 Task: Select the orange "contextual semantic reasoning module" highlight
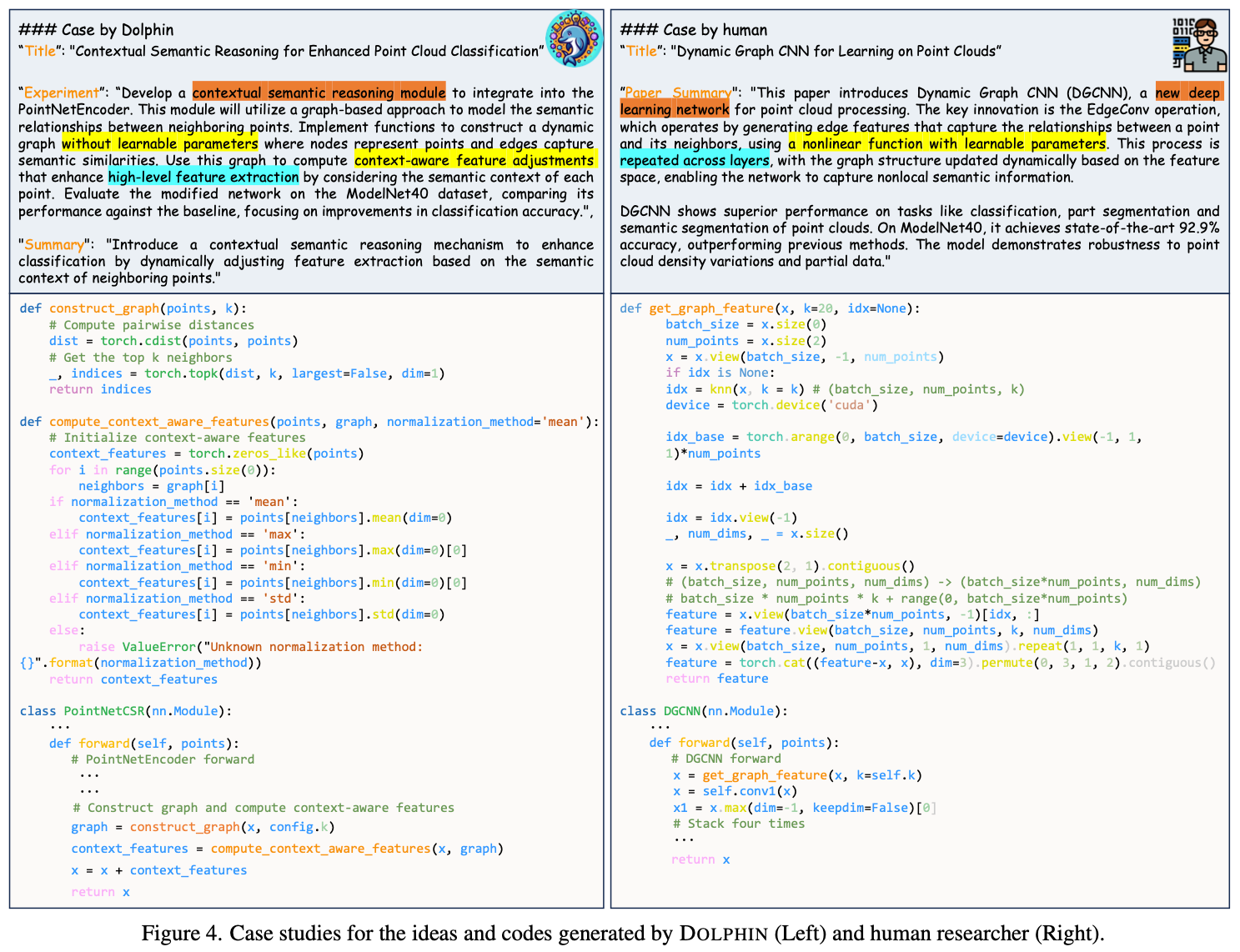[319, 93]
